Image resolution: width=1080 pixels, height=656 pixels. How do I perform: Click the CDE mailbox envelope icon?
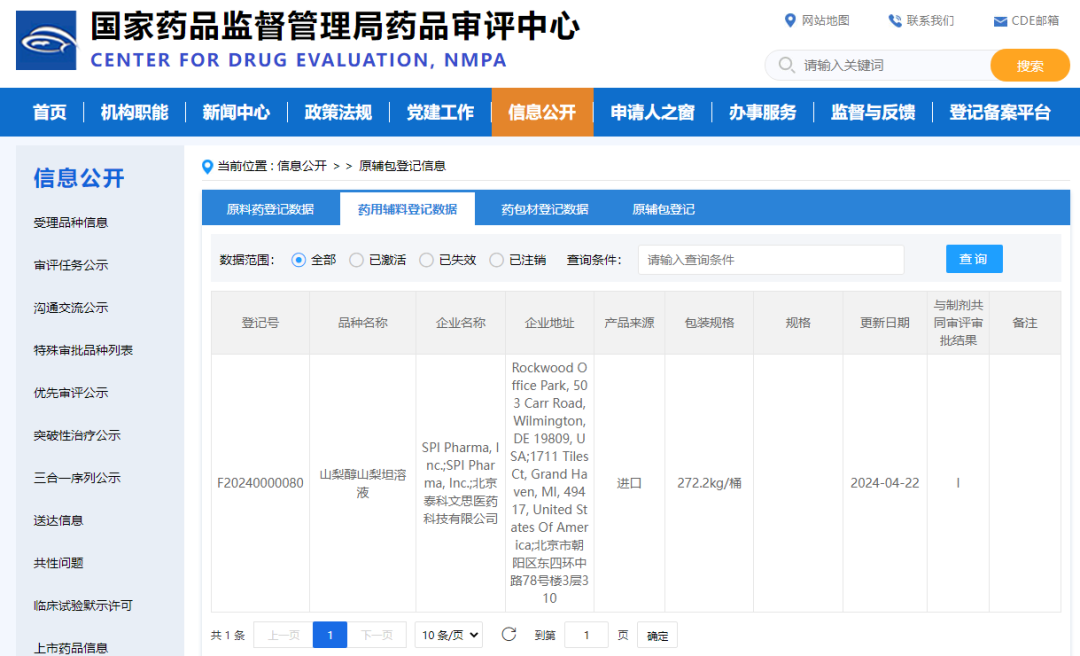click(x=999, y=21)
